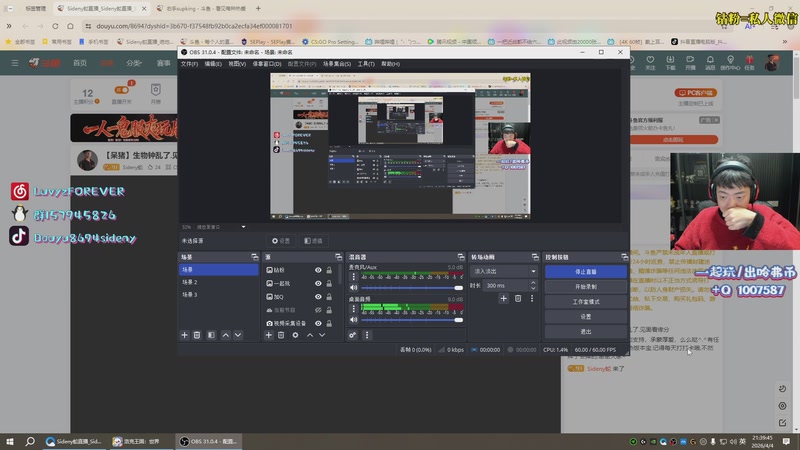
Task: Move source up arrow in Sources panel
Action: click(x=310, y=335)
